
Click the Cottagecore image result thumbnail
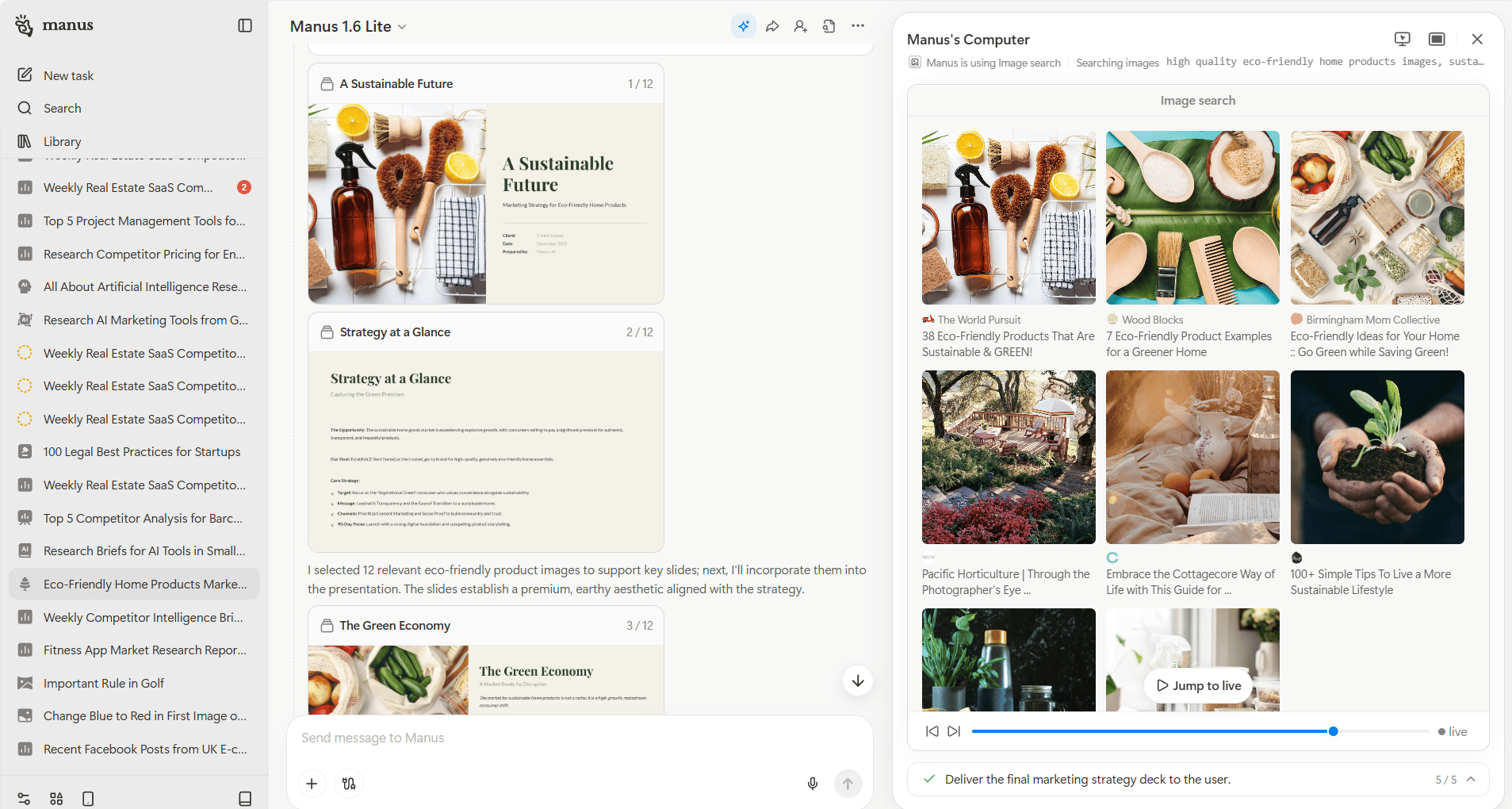1192,458
